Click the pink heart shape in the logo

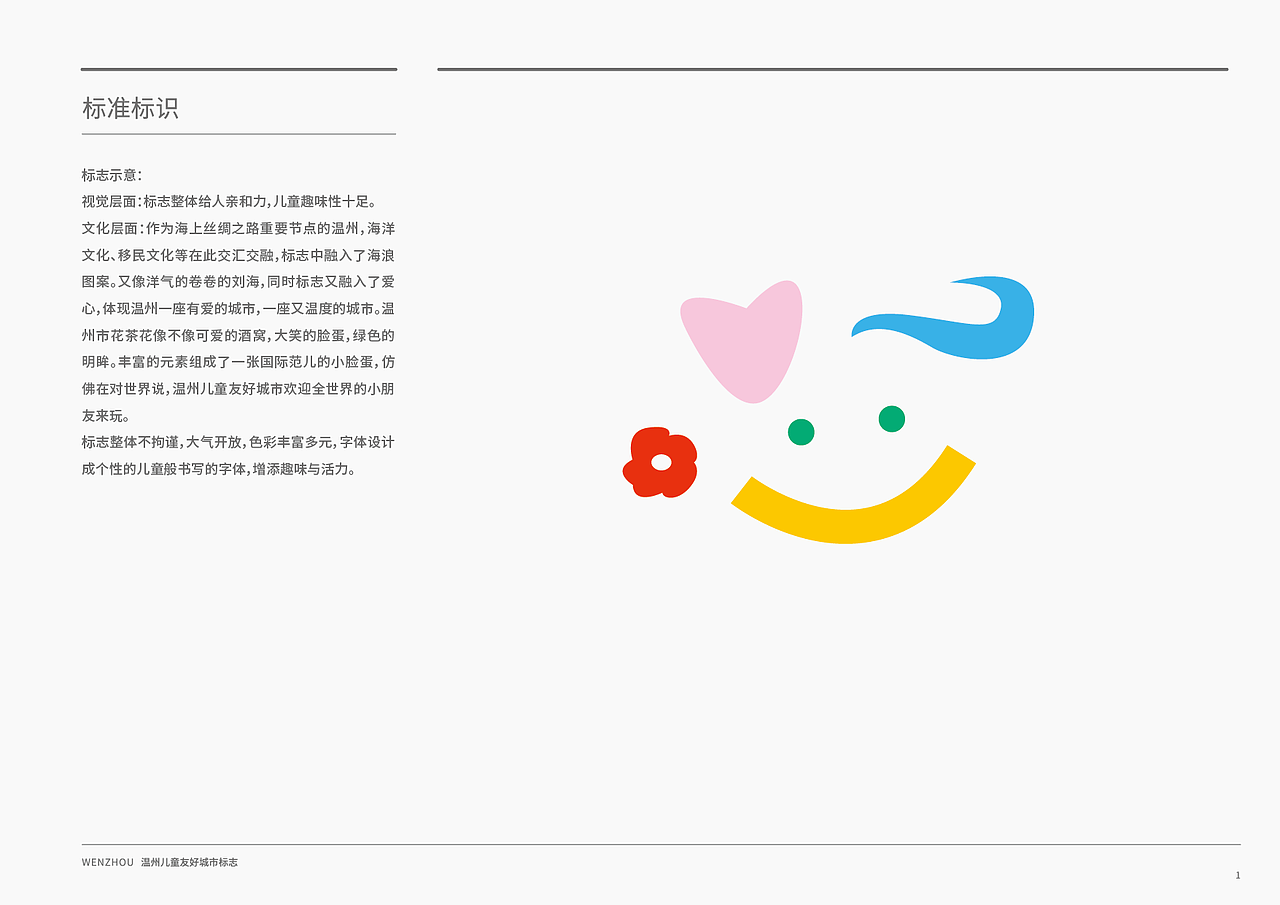point(745,340)
